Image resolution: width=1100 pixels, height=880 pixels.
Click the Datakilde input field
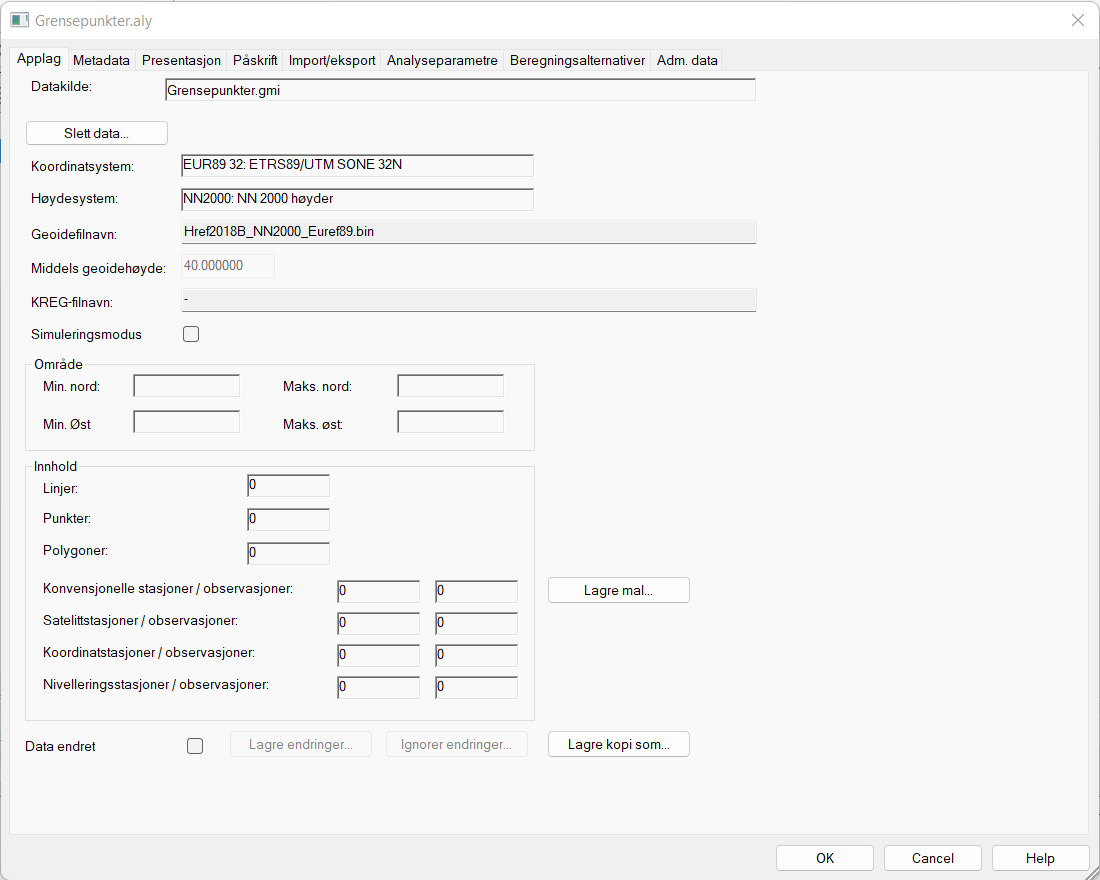pos(459,90)
